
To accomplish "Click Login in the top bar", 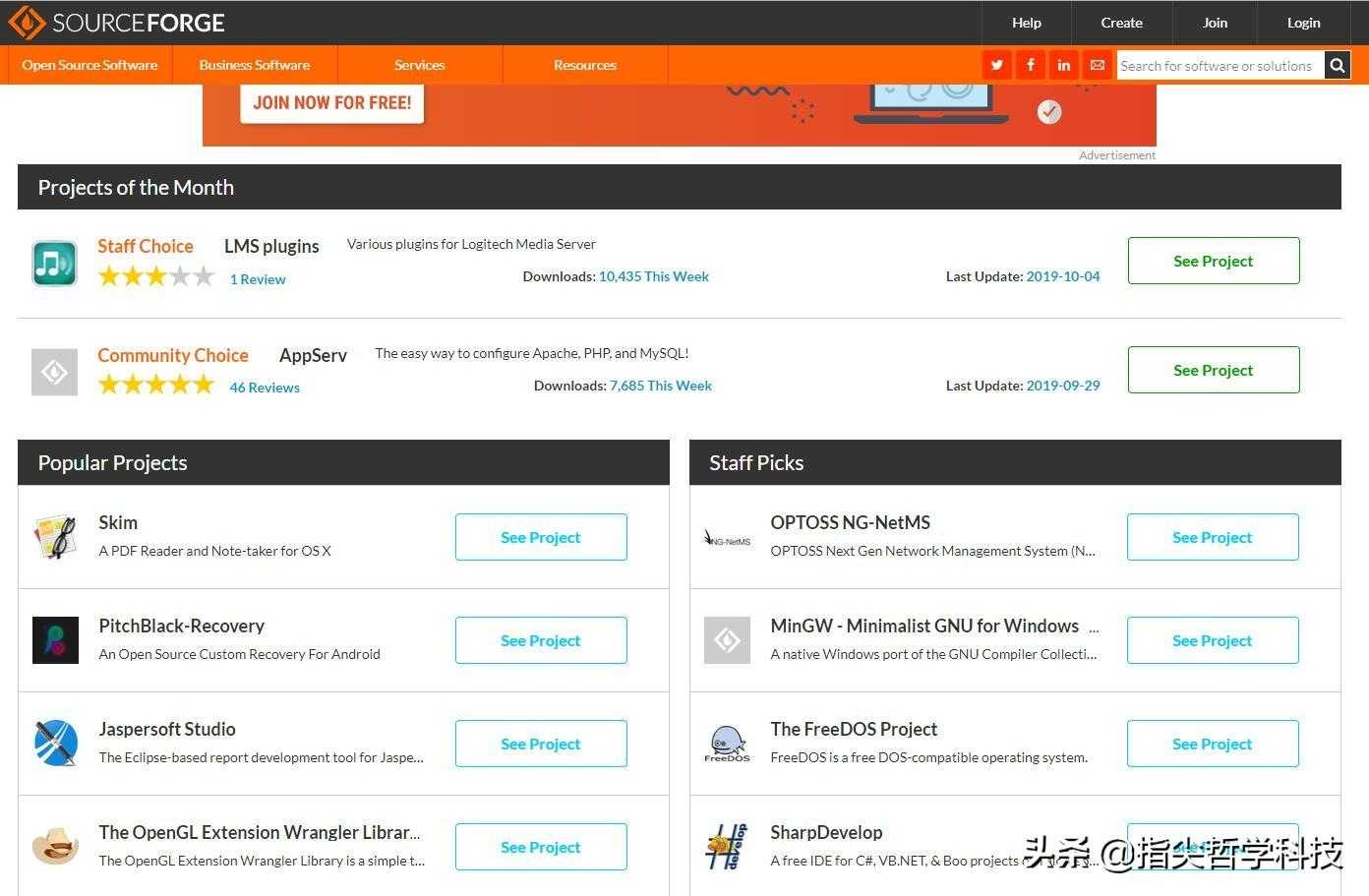I will click(x=1304, y=23).
